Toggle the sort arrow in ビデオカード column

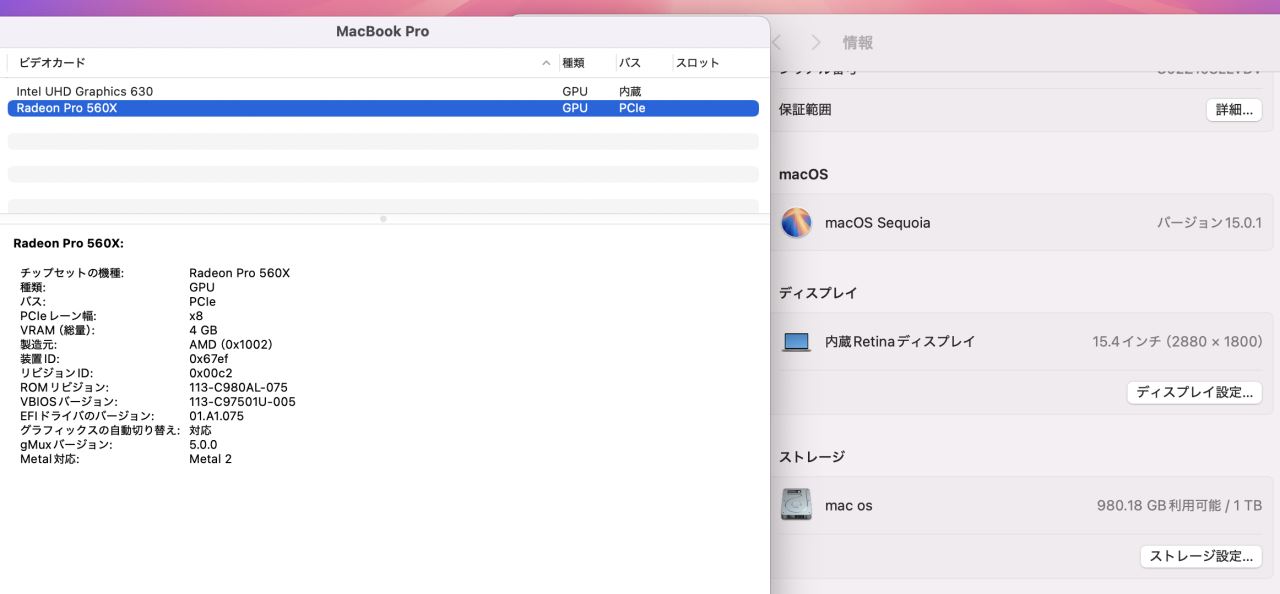[x=546, y=63]
